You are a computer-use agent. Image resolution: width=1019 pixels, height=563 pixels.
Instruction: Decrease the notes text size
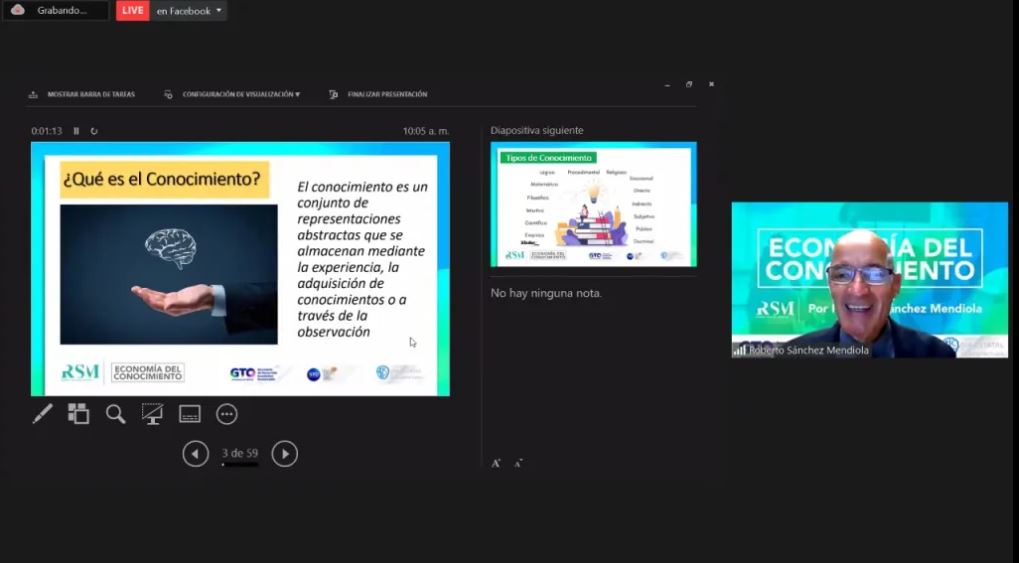(518, 463)
